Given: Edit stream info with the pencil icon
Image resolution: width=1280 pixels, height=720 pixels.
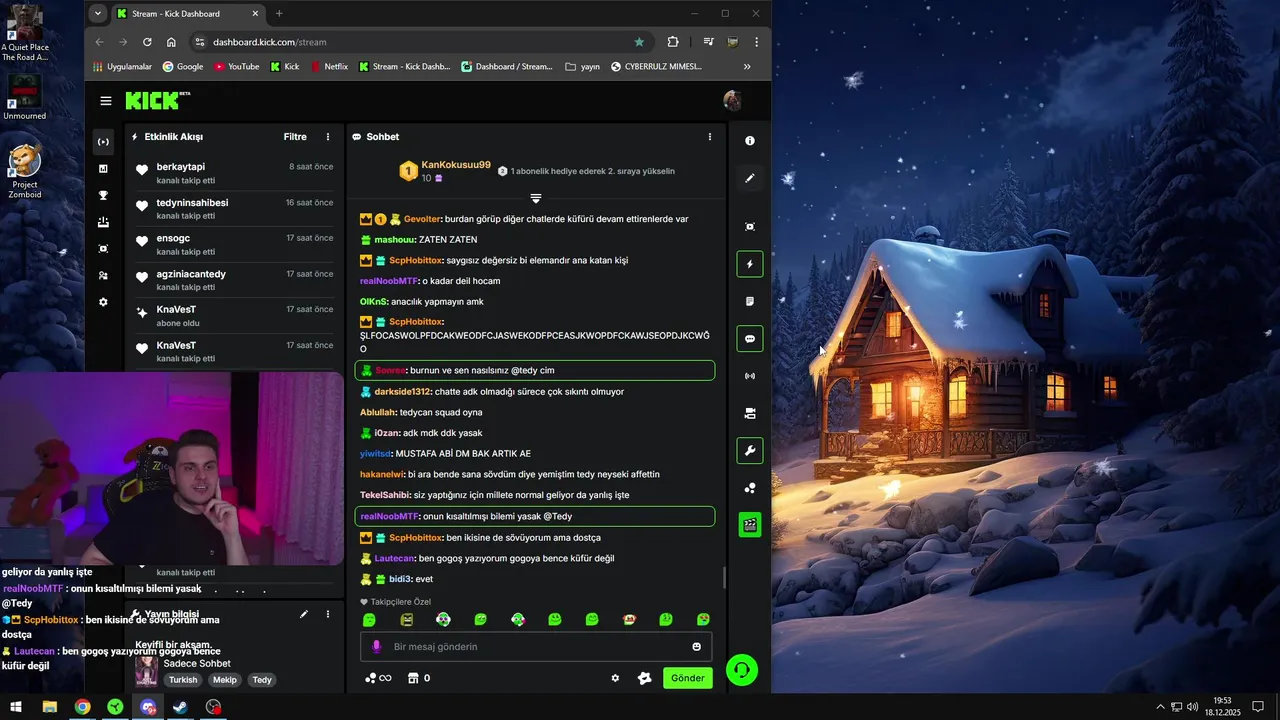Looking at the screenshot, I should pyautogui.click(x=304, y=614).
